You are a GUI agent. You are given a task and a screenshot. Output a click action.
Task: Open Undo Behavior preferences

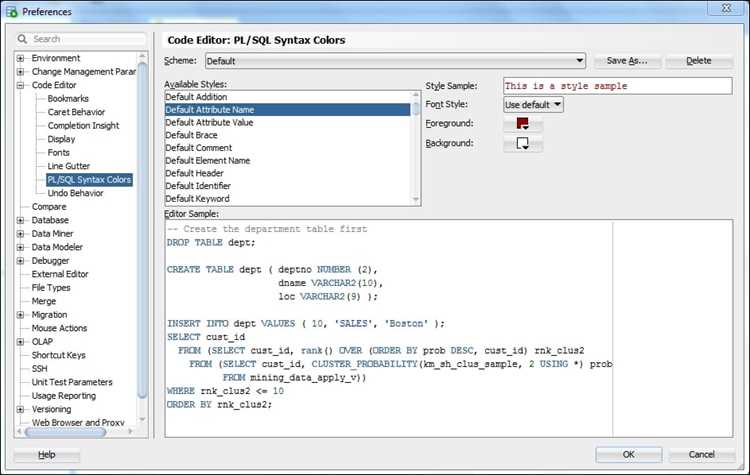[75, 193]
